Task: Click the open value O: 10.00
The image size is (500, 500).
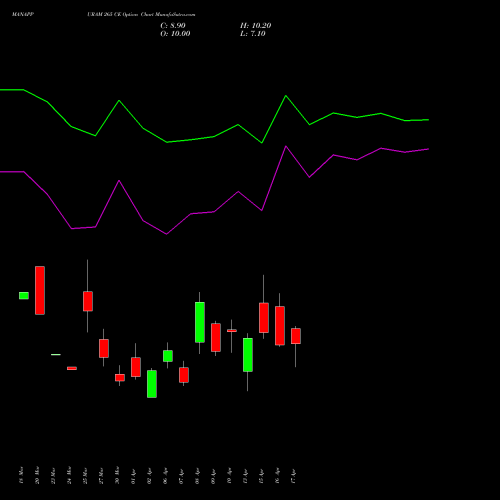Action: [175, 34]
